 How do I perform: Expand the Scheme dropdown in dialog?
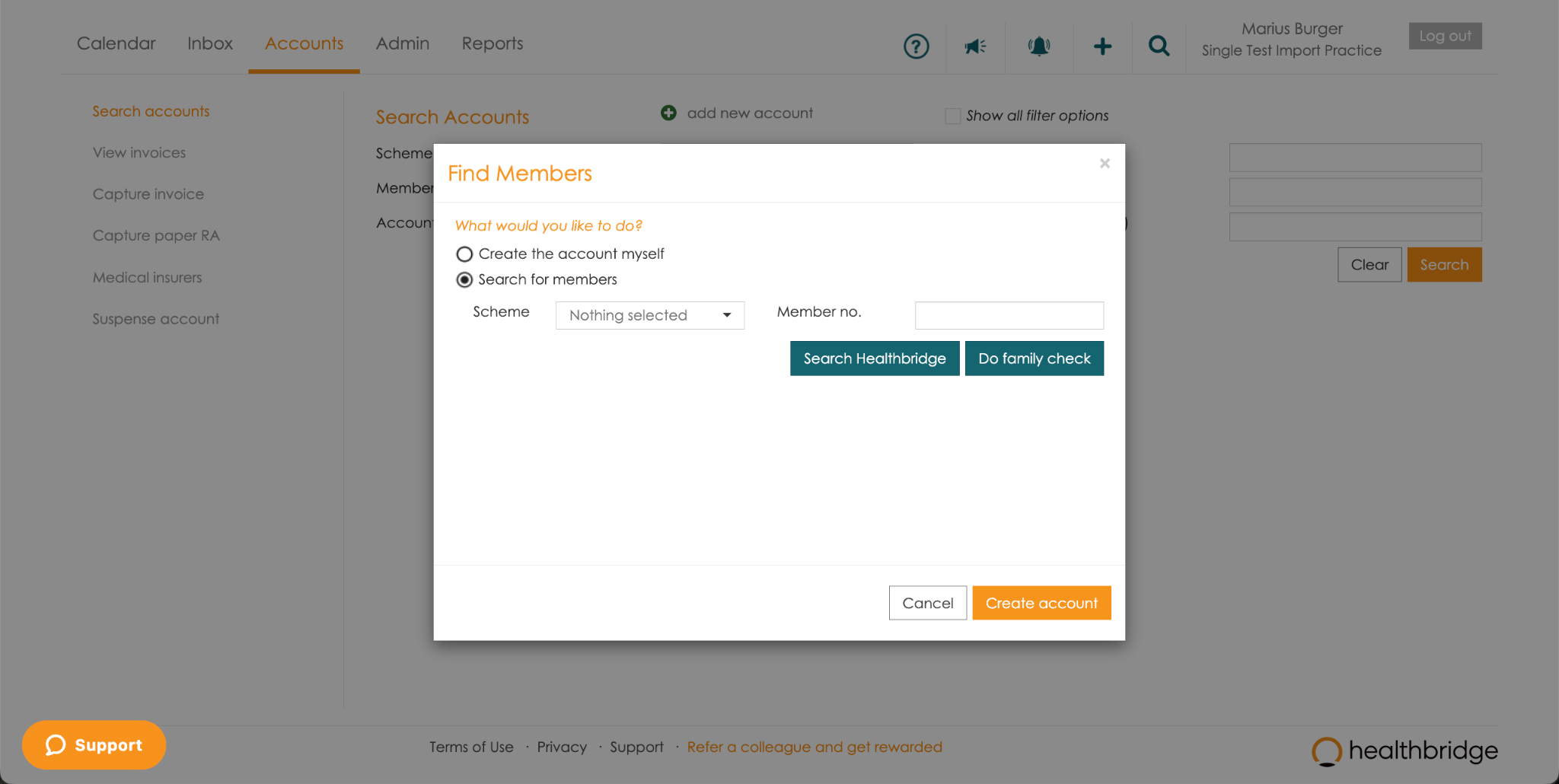coord(649,315)
